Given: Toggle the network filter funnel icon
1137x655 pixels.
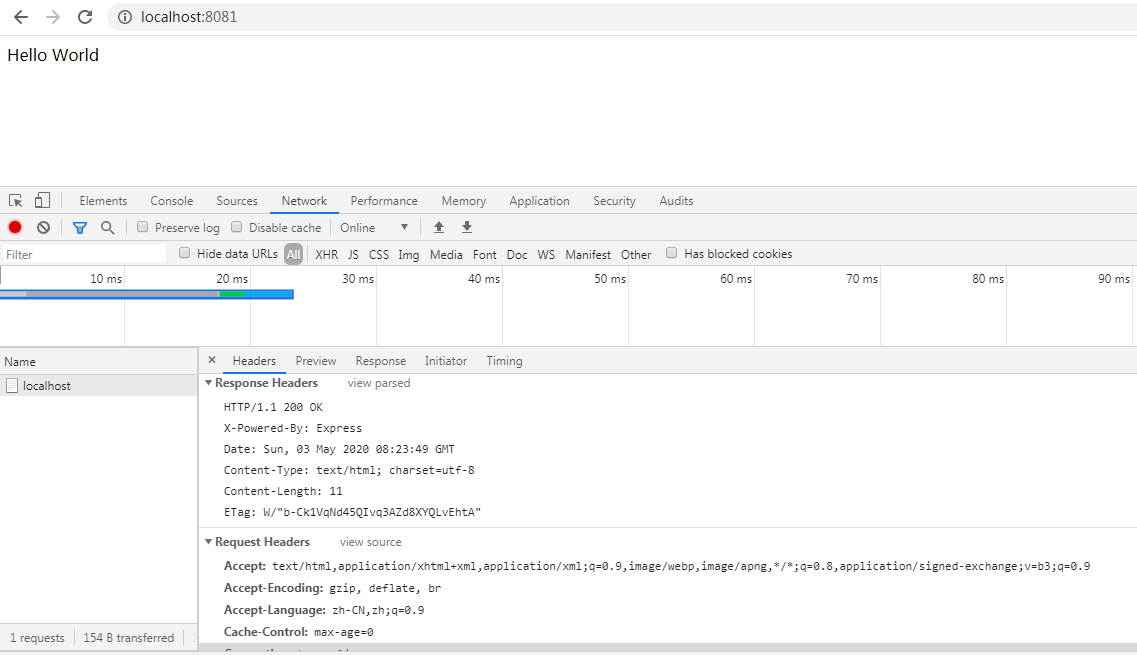Looking at the screenshot, I should 80,228.
